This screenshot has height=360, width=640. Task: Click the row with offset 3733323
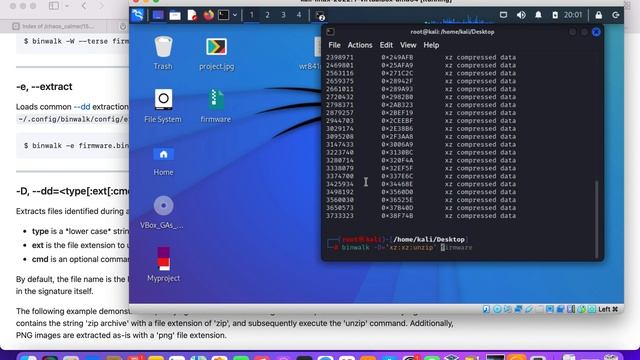pos(421,216)
